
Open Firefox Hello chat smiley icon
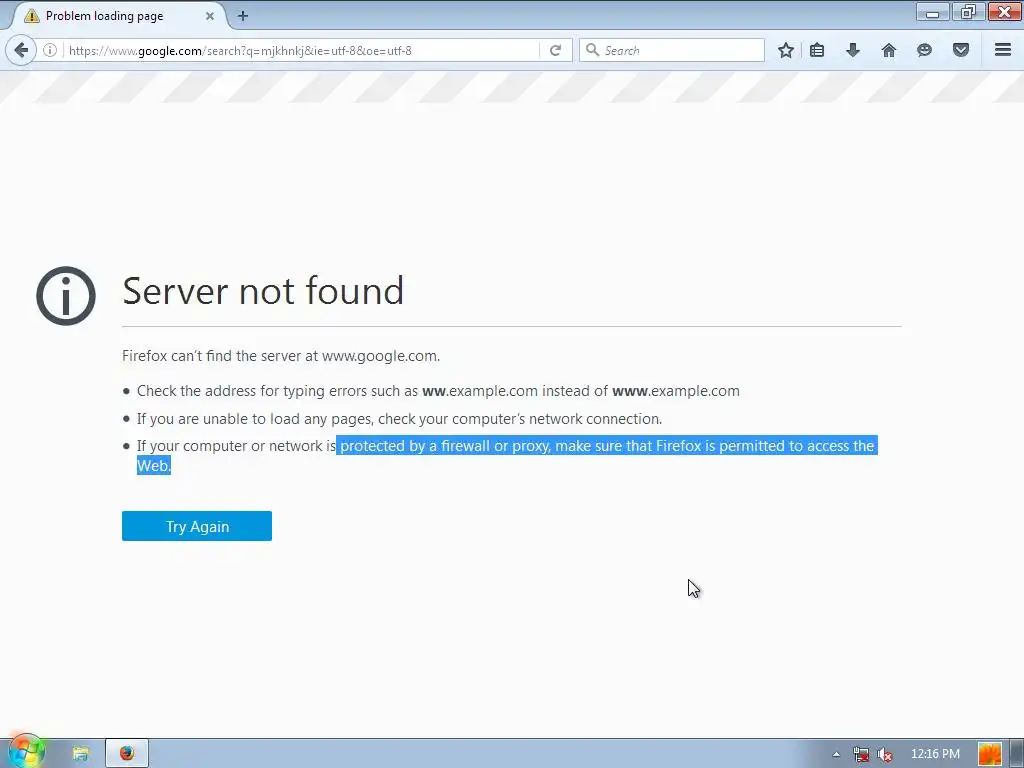click(x=924, y=50)
